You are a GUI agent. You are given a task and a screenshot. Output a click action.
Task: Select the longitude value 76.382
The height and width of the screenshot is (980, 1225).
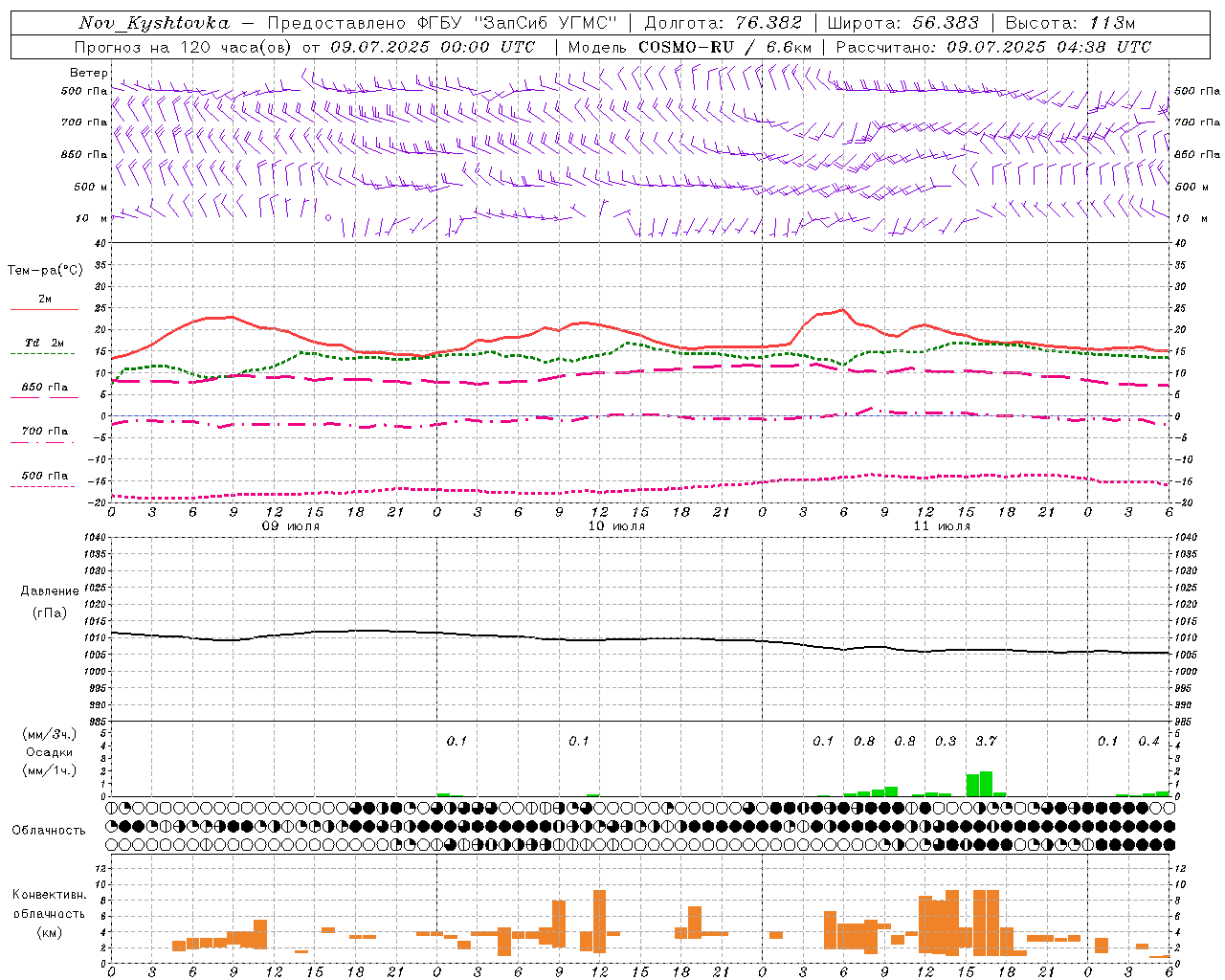click(x=768, y=23)
